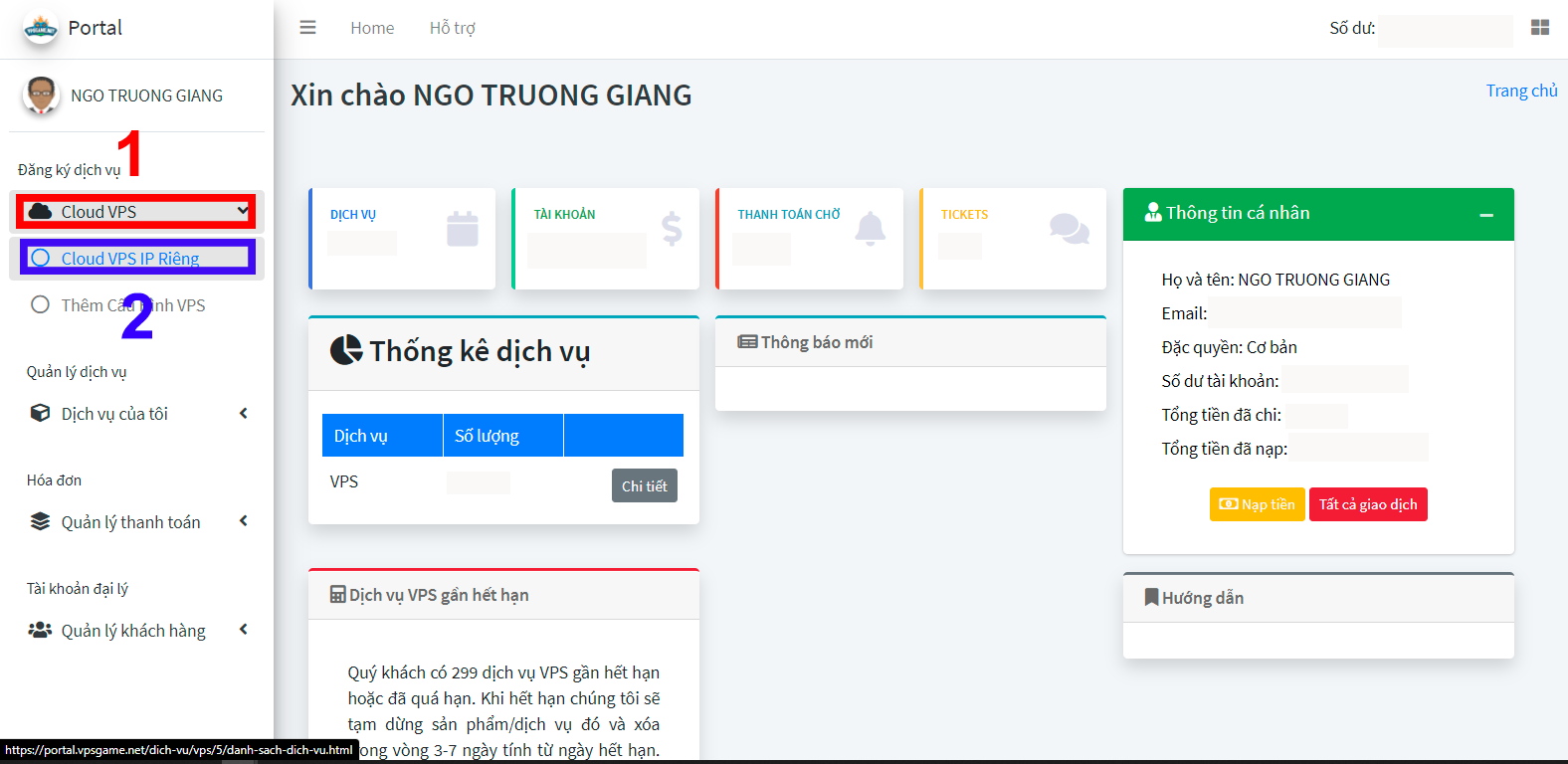Select the Cloud VPS IP Riêng option
The height and width of the screenshot is (764, 1568).
[x=130, y=258]
